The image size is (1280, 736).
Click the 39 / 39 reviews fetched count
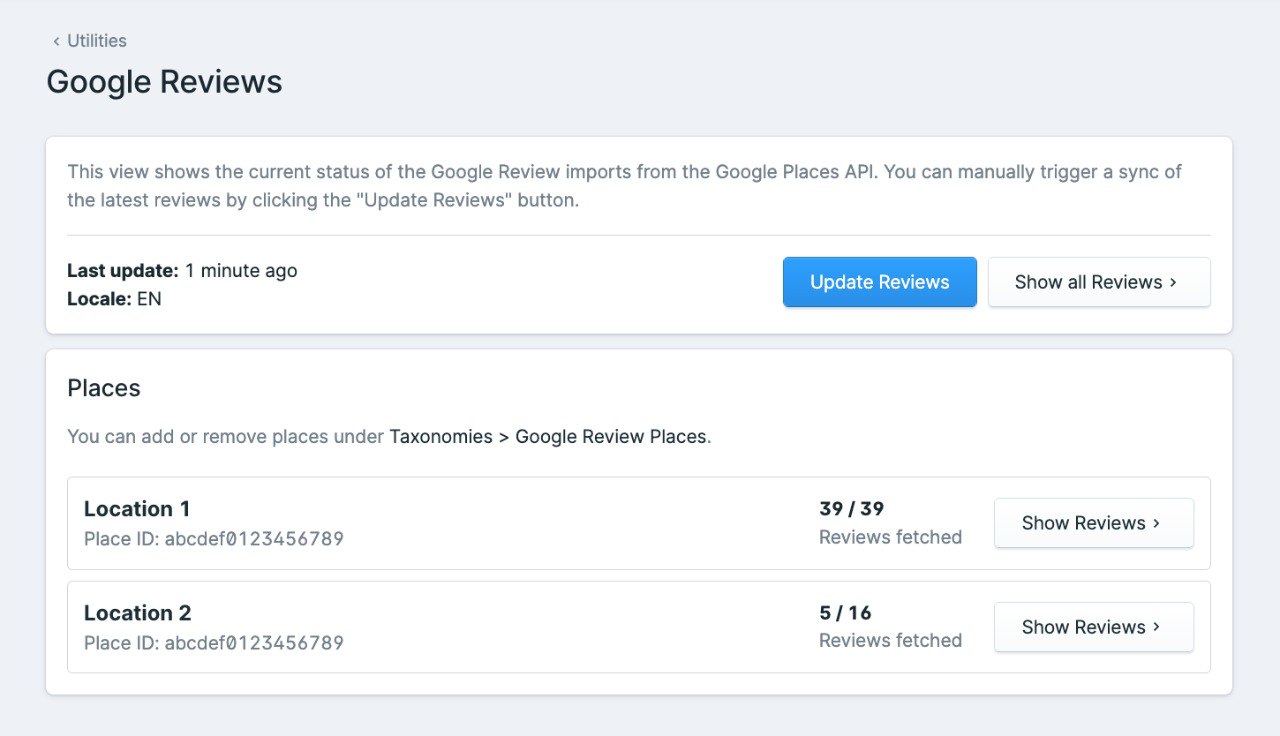click(x=851, y=509)
